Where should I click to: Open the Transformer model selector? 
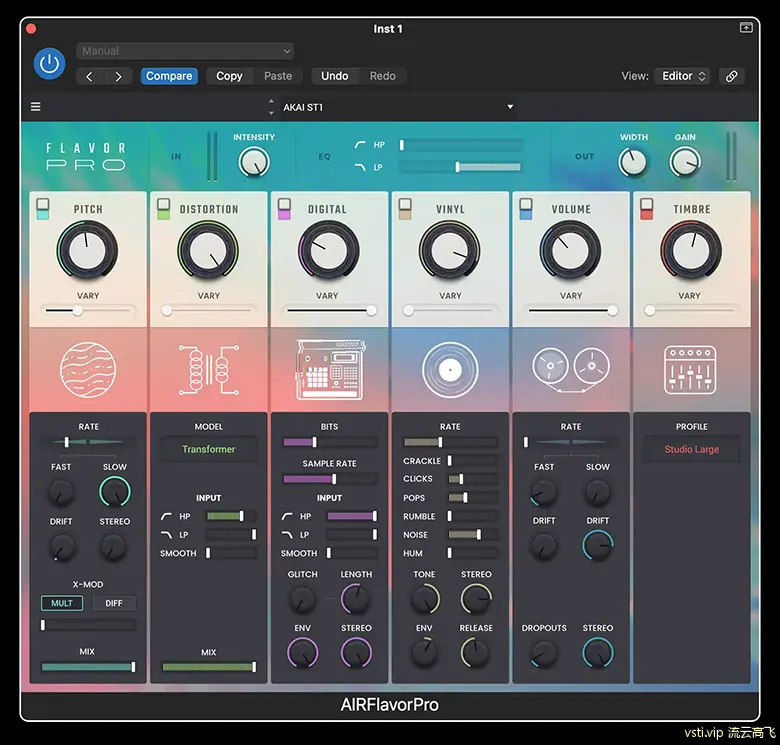coord(209,449)
